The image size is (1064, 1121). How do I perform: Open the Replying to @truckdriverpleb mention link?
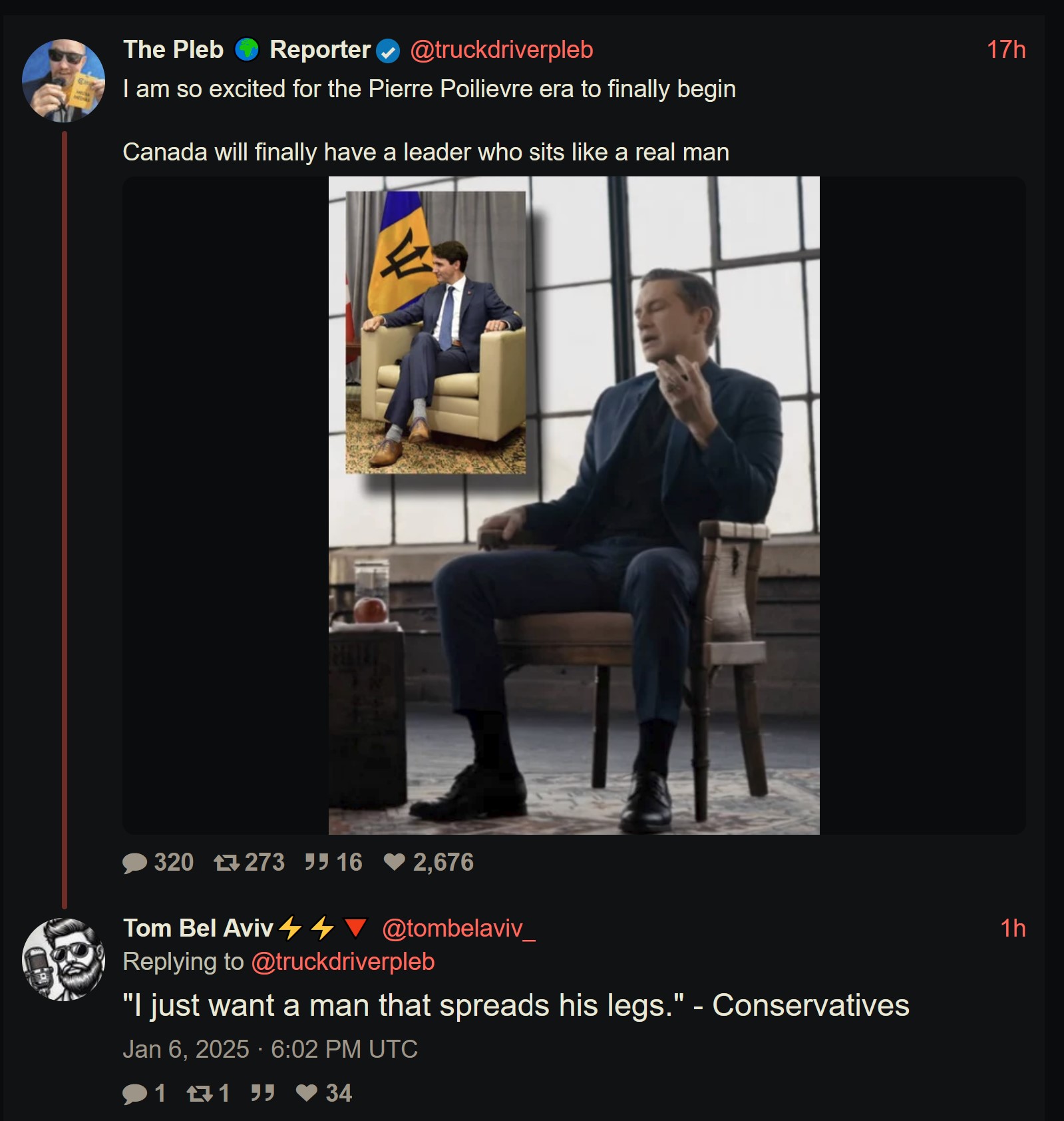coord(343,962)
